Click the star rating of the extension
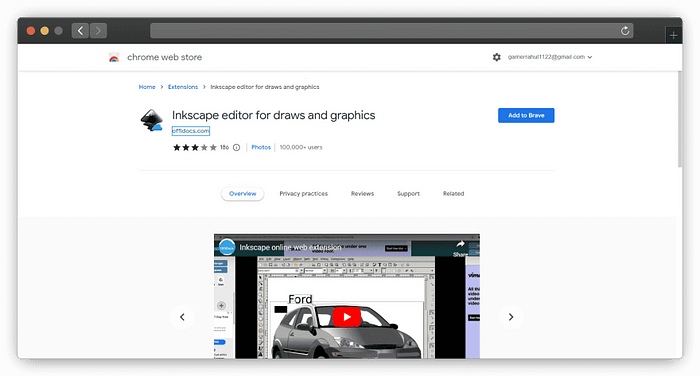The width and height of the screenshot is (700, 376). (x=195, y=147)
